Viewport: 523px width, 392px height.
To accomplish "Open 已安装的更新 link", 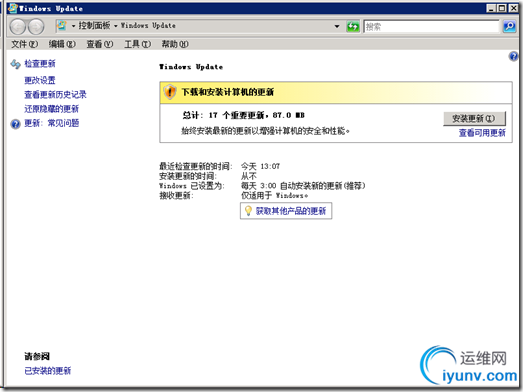I will pos(48,371).
